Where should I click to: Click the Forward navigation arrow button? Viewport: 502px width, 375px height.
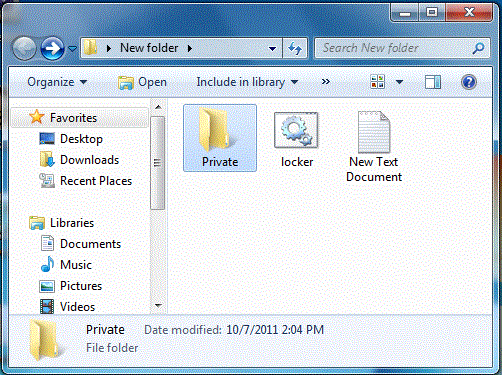pyautogui.click(x=52, y=48)
